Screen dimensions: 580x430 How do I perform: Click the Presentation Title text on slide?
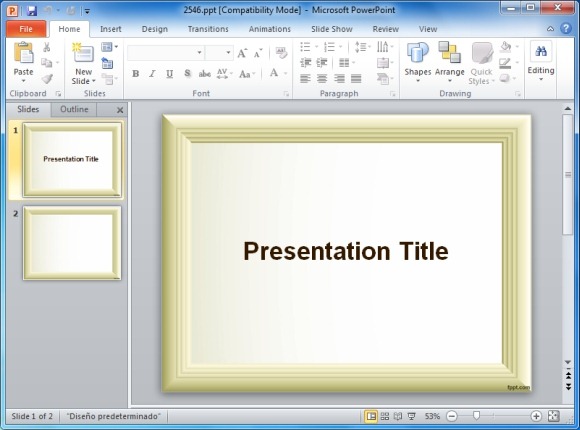345,251
